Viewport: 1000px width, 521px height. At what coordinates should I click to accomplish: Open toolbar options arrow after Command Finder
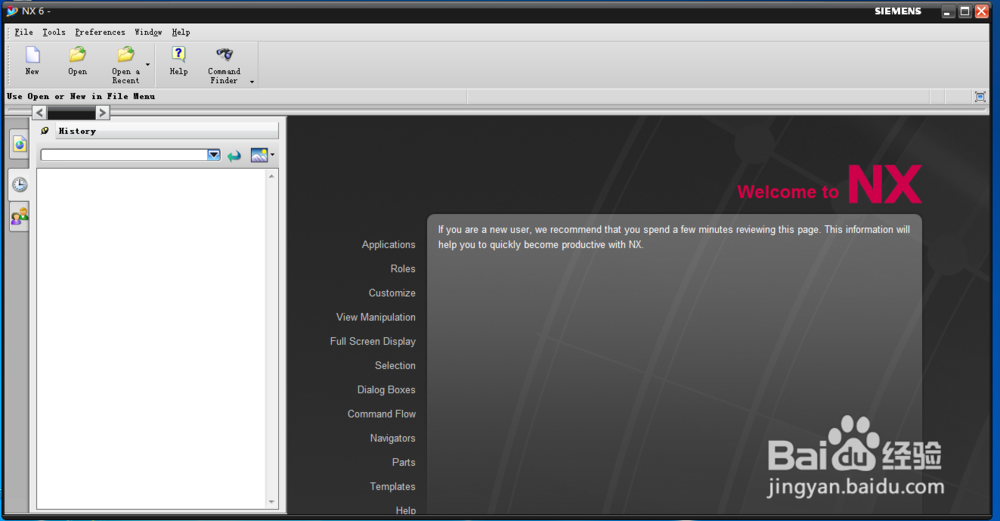[252, 82]
